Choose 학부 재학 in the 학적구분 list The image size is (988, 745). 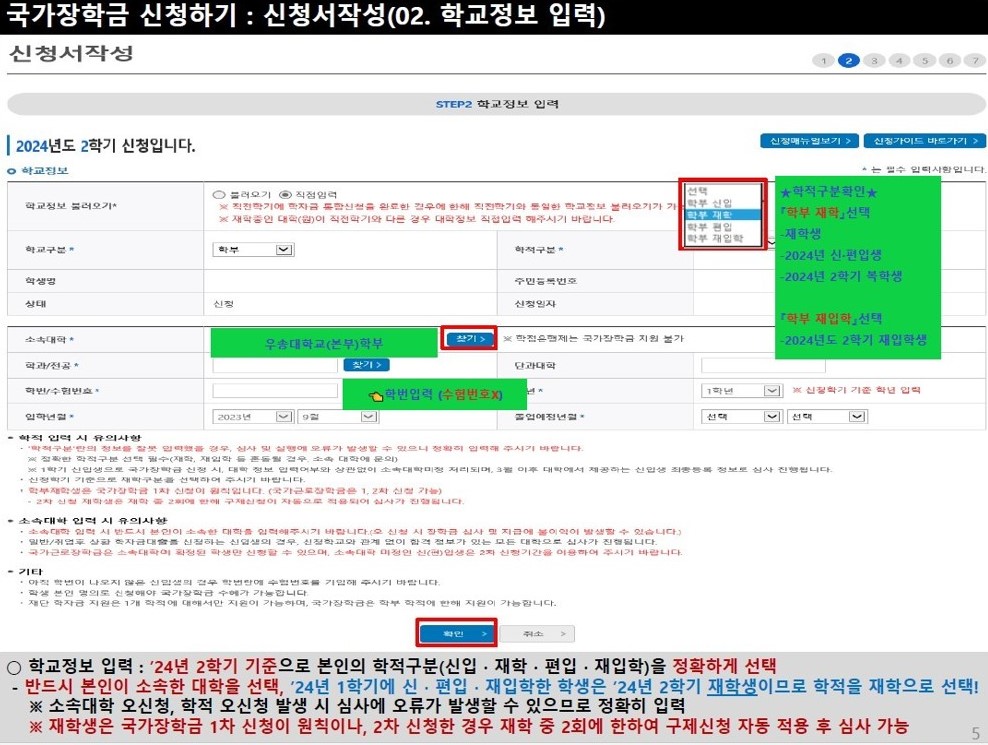[x=723, y=214]
